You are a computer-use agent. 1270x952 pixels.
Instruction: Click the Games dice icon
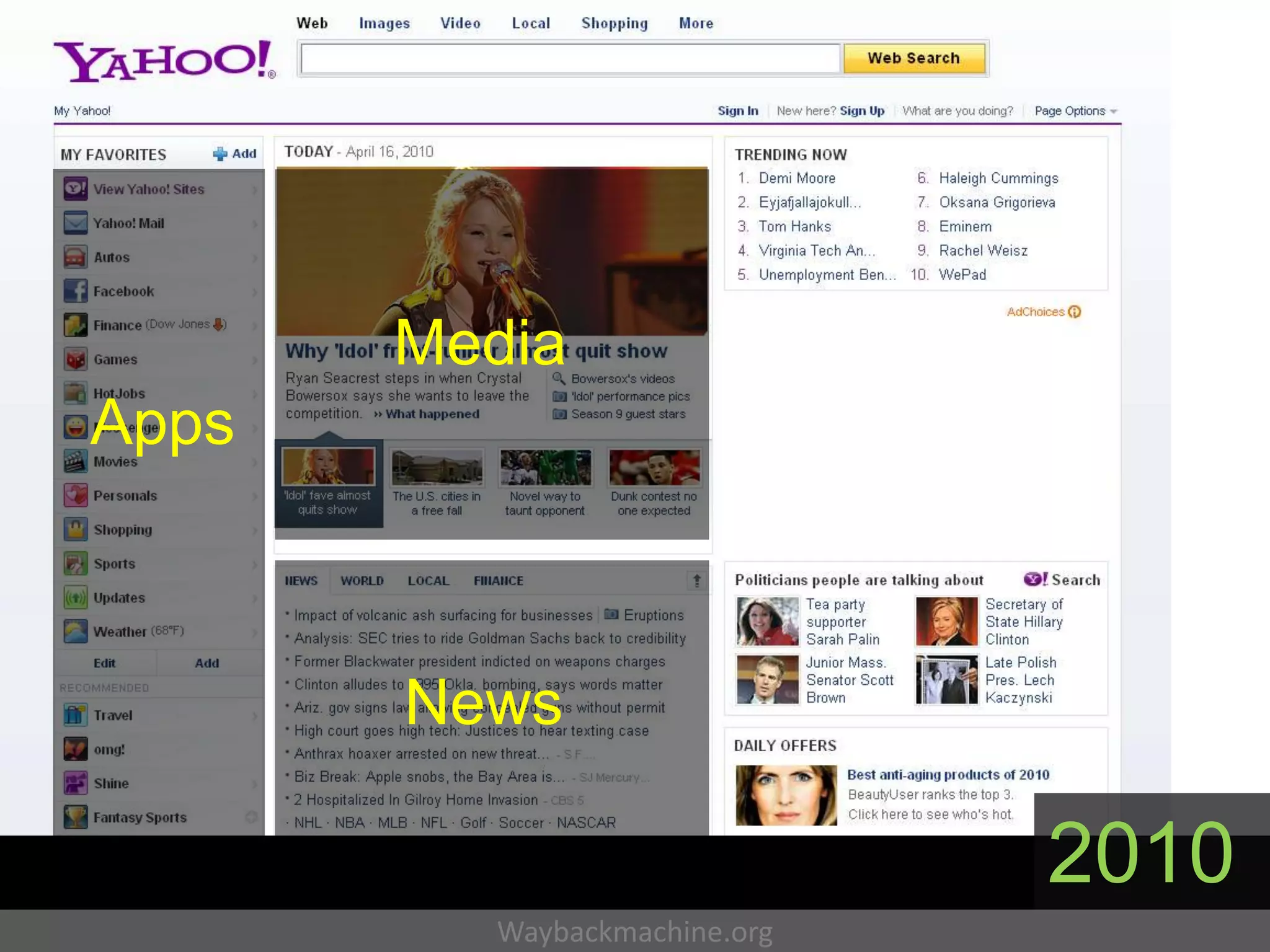coord(76,359)
